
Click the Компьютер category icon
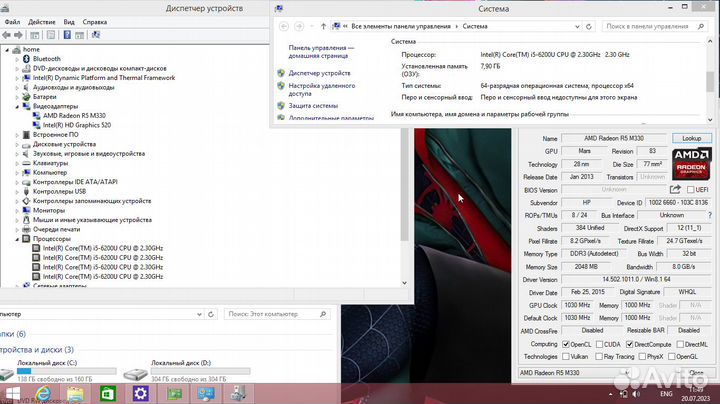click(x=26, y=173)
